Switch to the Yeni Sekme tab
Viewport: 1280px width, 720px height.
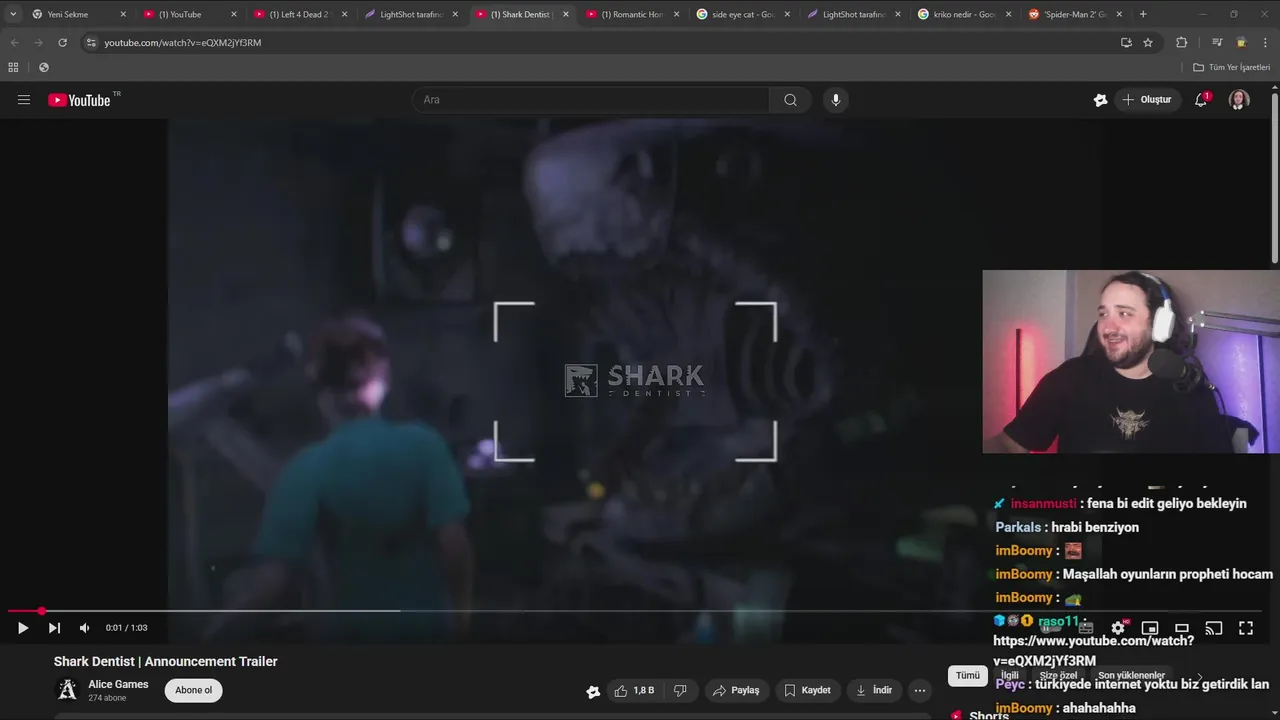(x=78, y=14)
